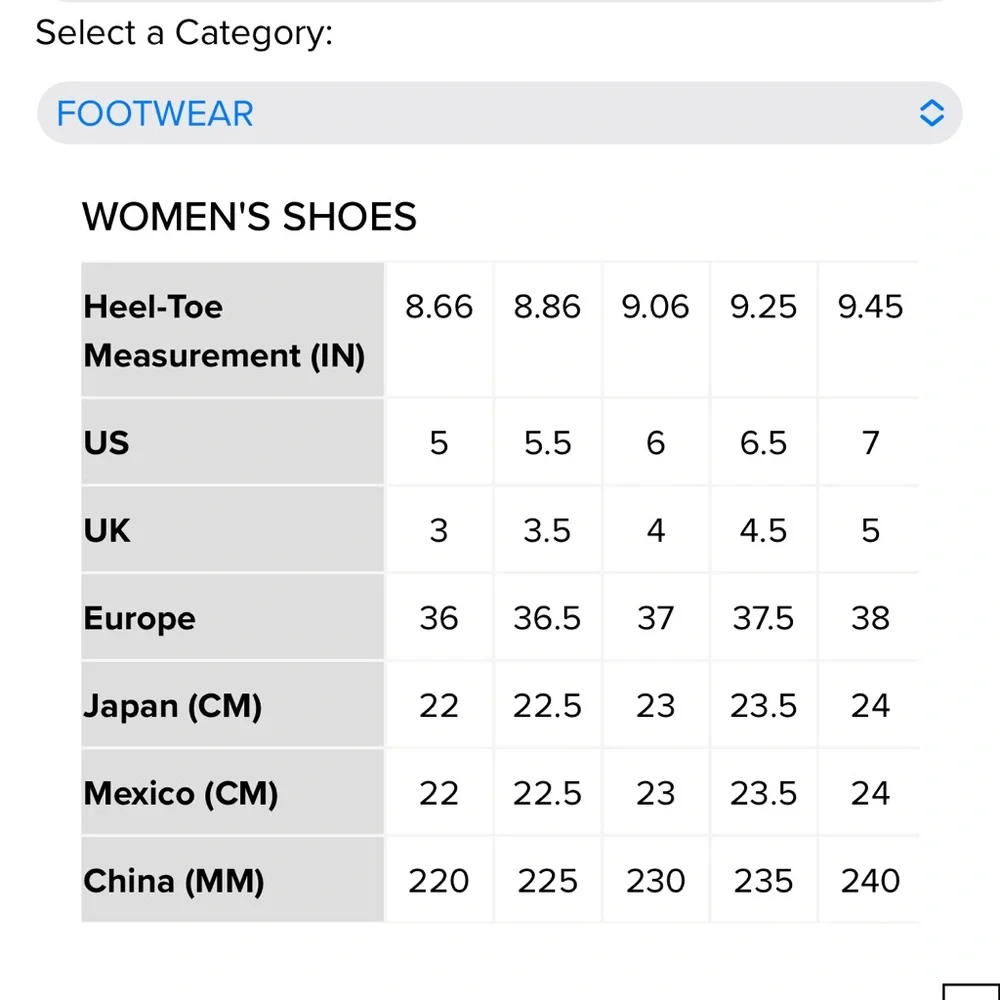Select the Japan (CM) row header
Screen dimensions: 1000x1000
233,705
